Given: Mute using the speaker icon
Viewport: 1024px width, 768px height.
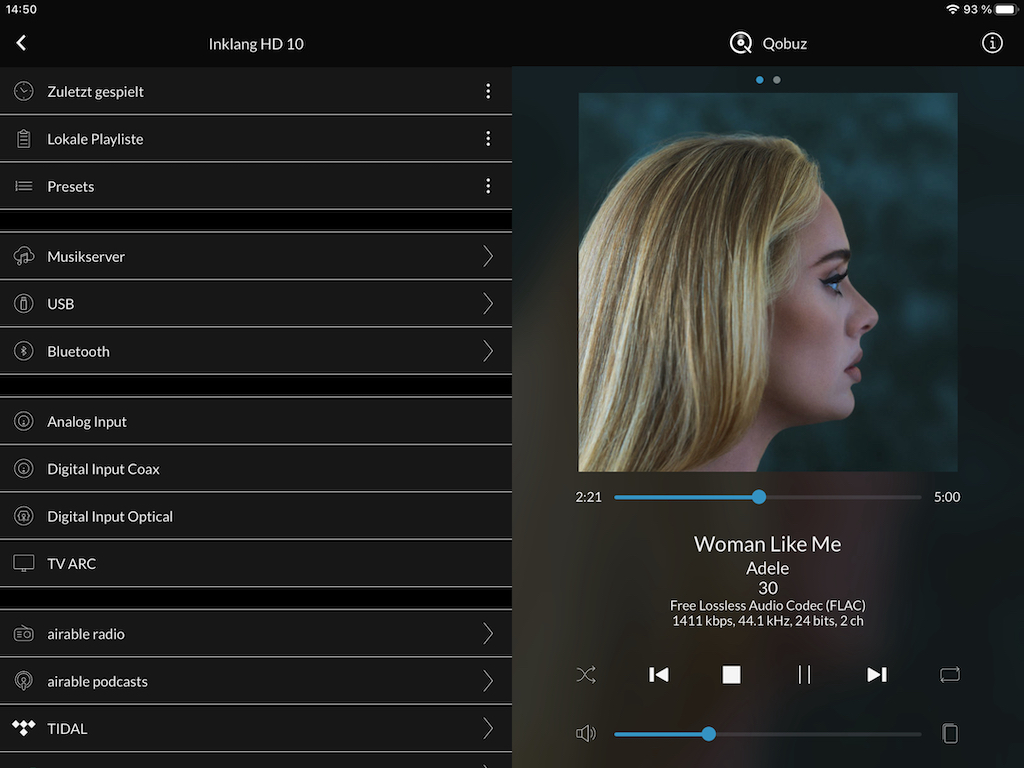Looking at the screenshot, I should point(586,733).
